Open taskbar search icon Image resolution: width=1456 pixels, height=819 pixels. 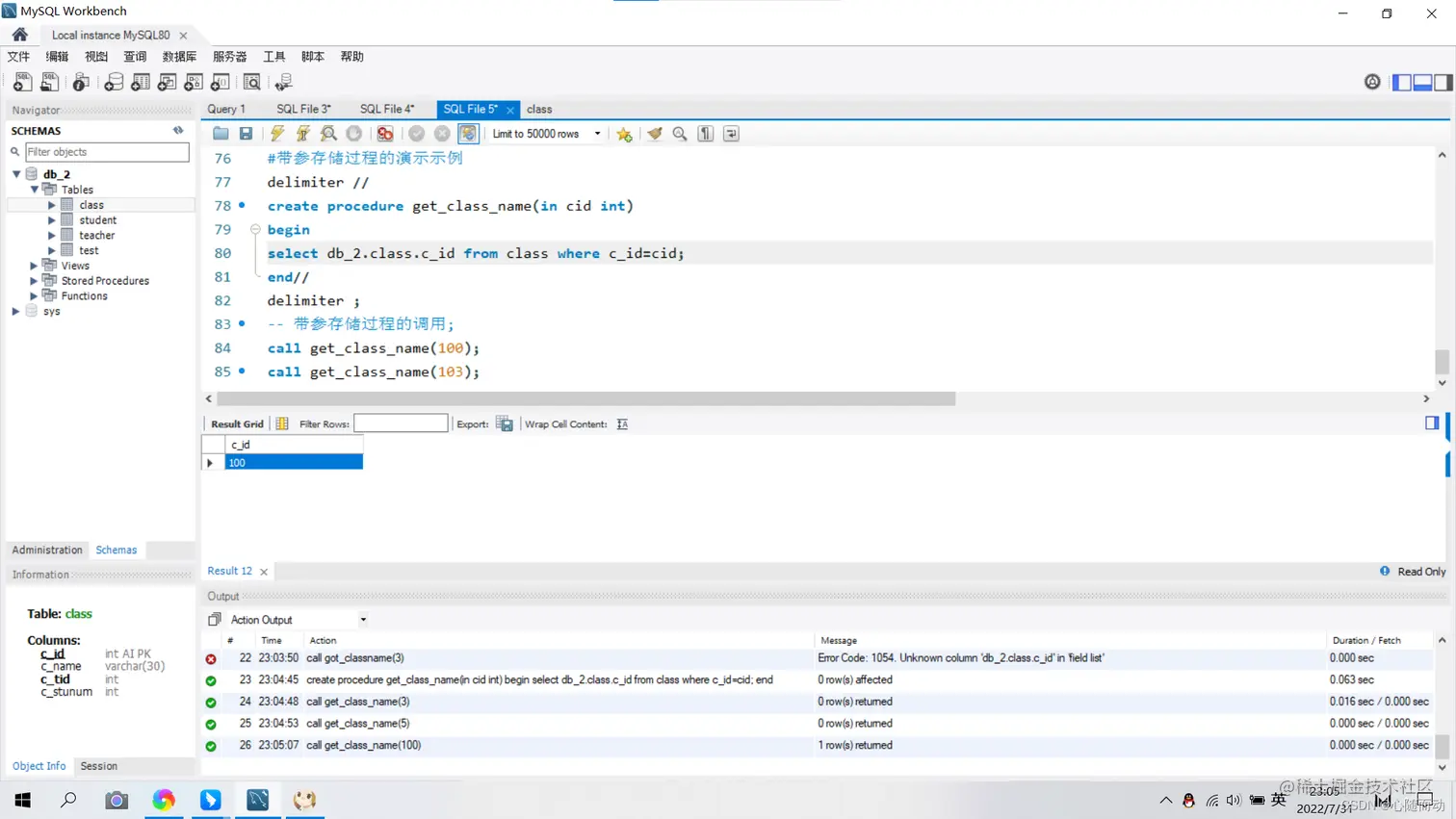[x=68, y=800]
